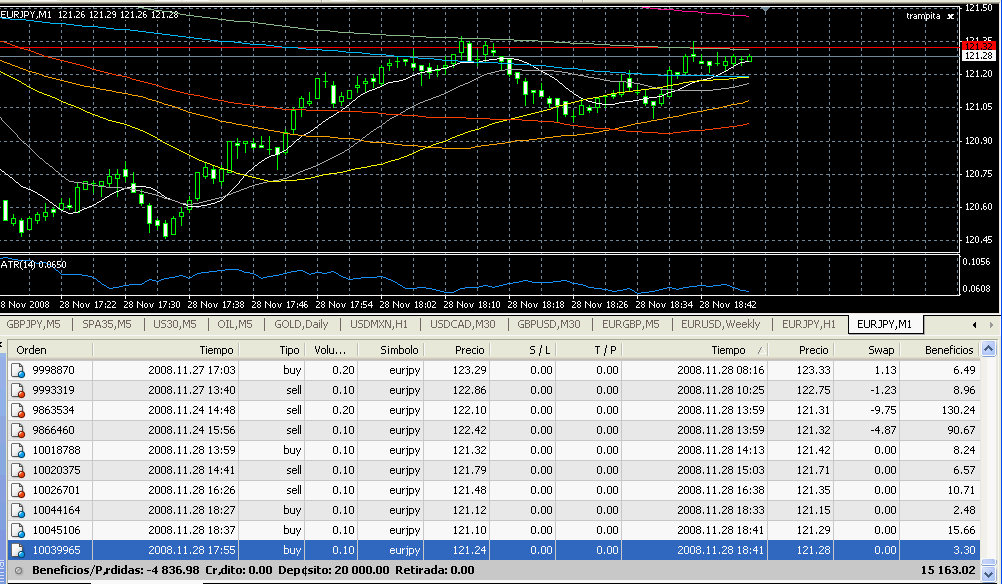Sort by the Swap column header
Screen dimensions: 1002x584
[x=867, y=350]
